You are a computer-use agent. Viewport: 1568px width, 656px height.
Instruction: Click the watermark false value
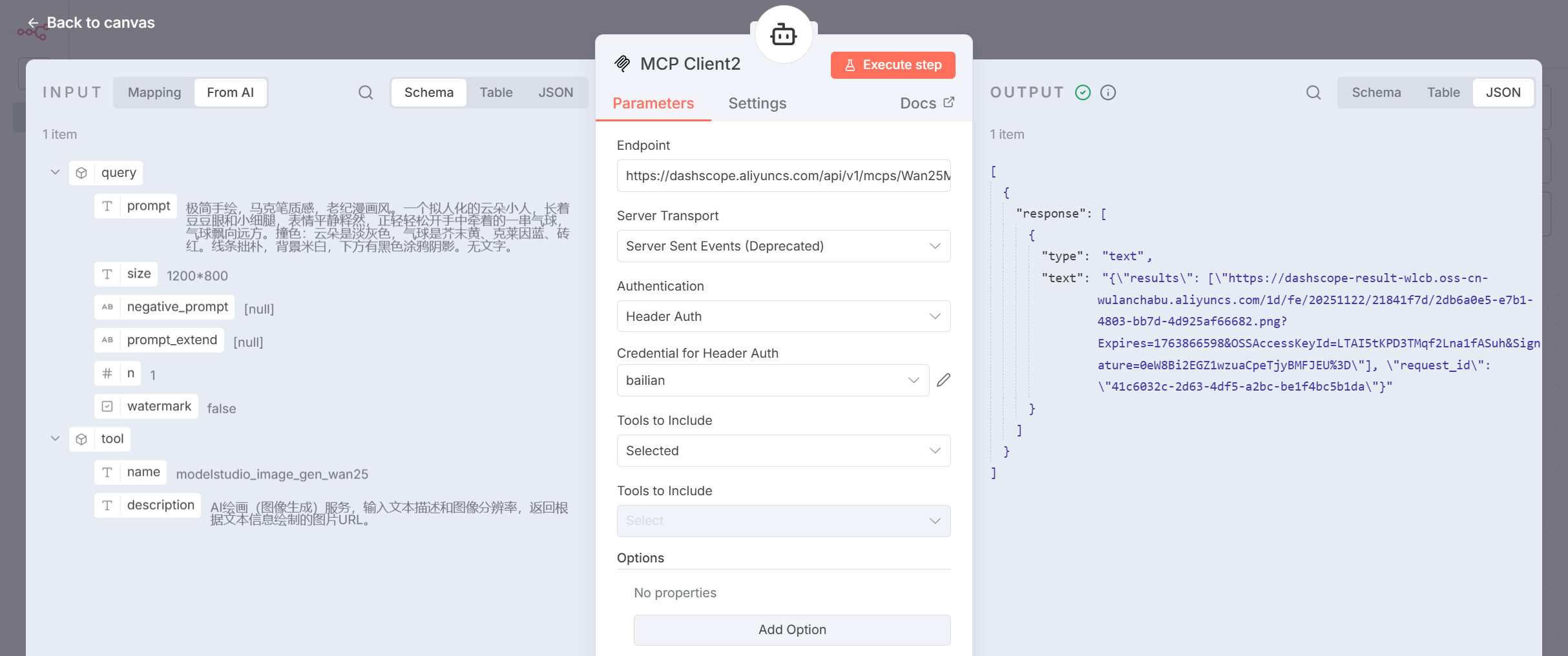click(222, 409)
